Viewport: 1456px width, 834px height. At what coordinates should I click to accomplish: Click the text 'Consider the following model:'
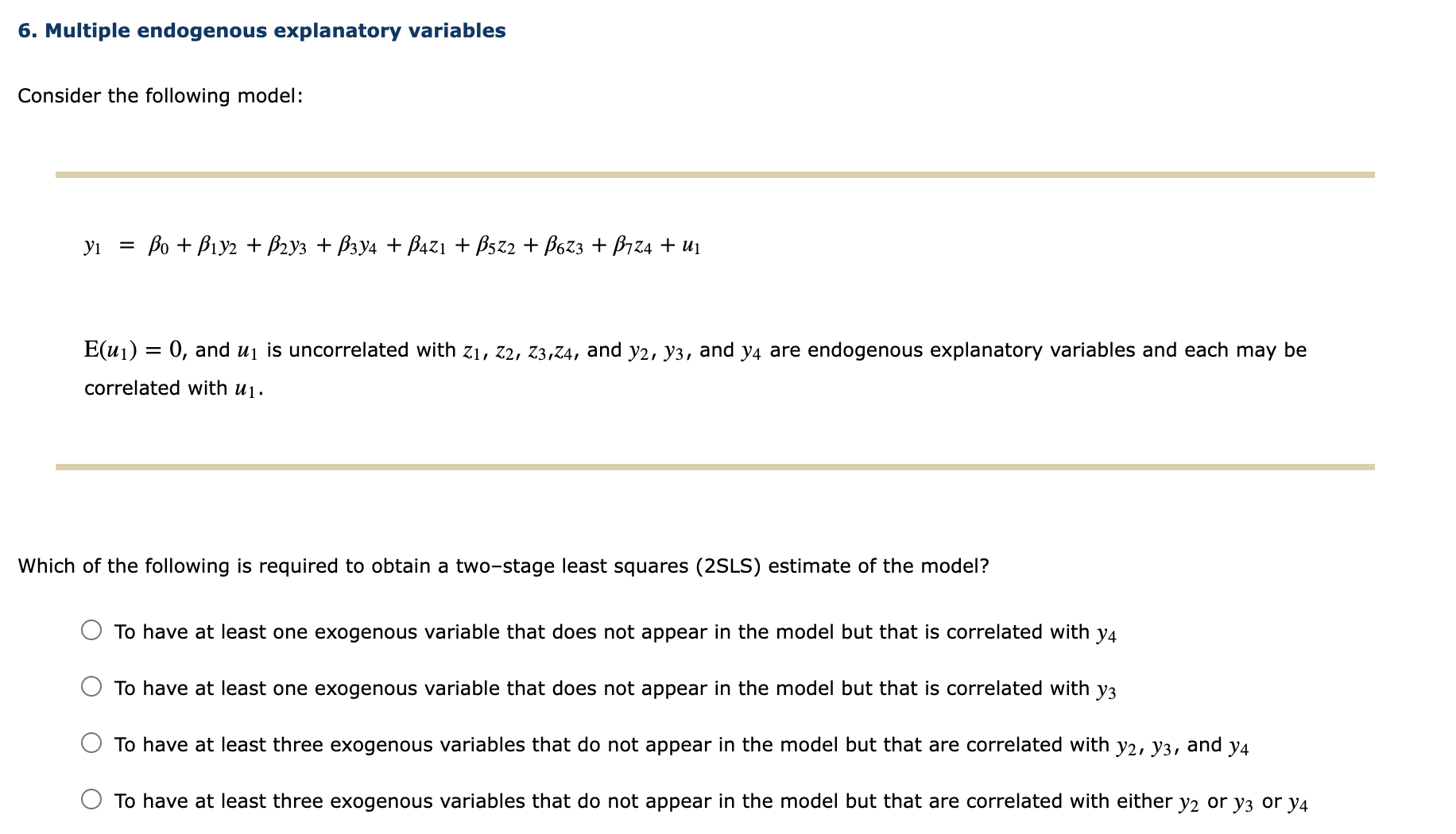coord(161,95)
